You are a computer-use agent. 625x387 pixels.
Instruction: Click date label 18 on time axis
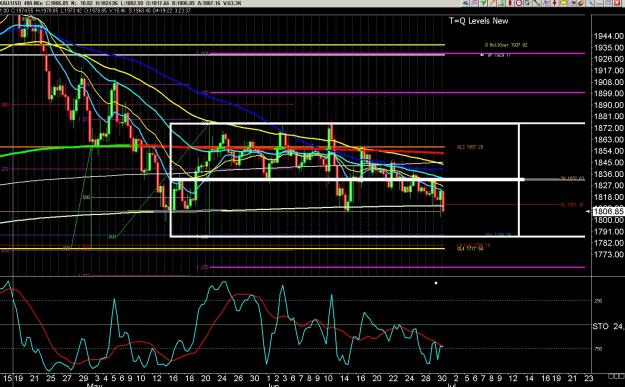190,378
